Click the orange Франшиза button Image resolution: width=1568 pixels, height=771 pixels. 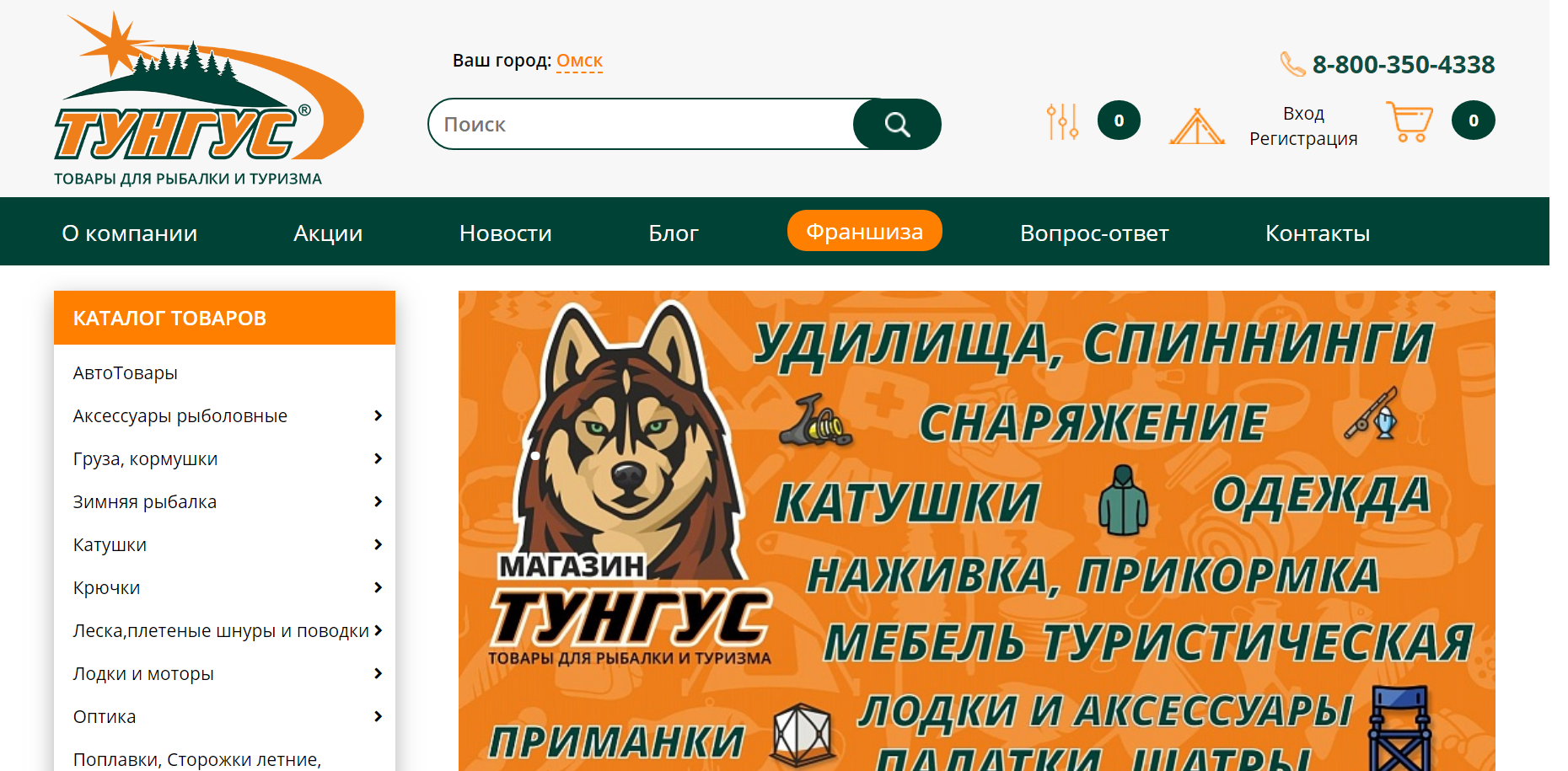[x=865, y=231]
